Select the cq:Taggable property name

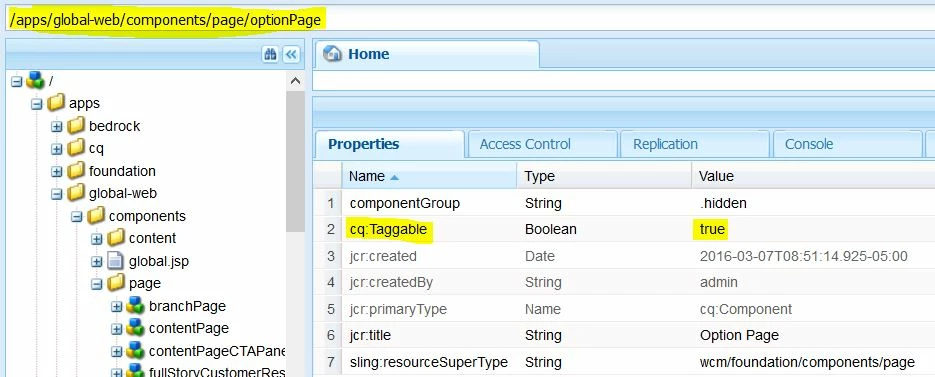(x=389, y=230)
